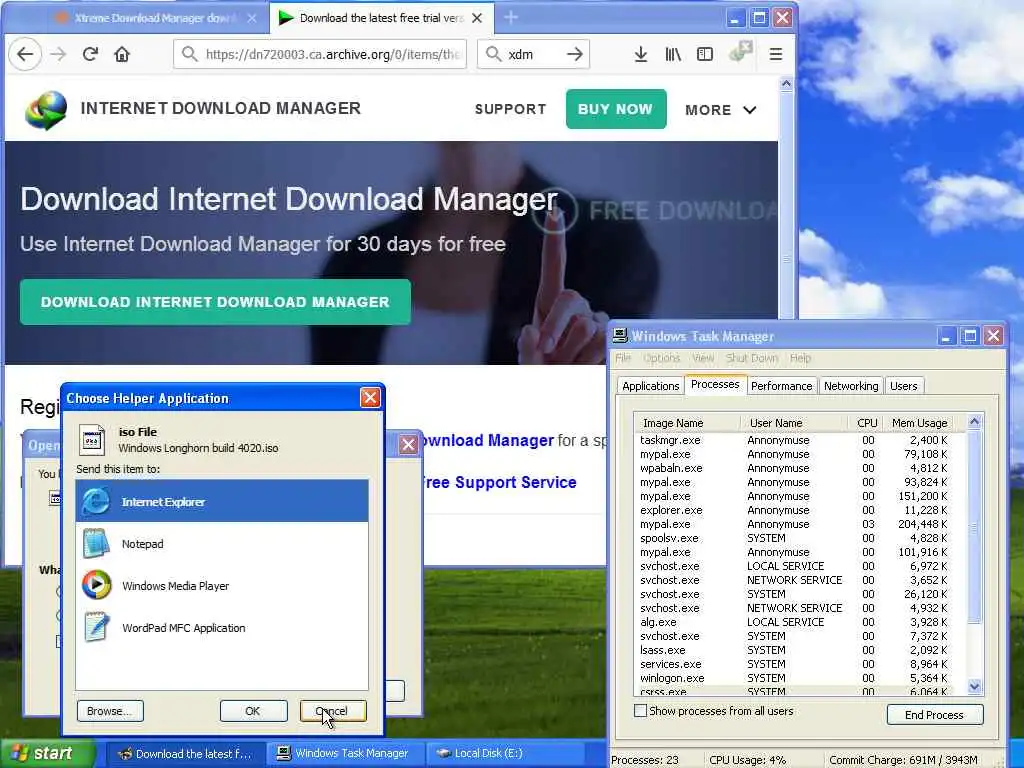Viewport: 1024px width, 768px height.
Task: Expand the MORE menu on the webpage
Action: click(x=720, y=110)
